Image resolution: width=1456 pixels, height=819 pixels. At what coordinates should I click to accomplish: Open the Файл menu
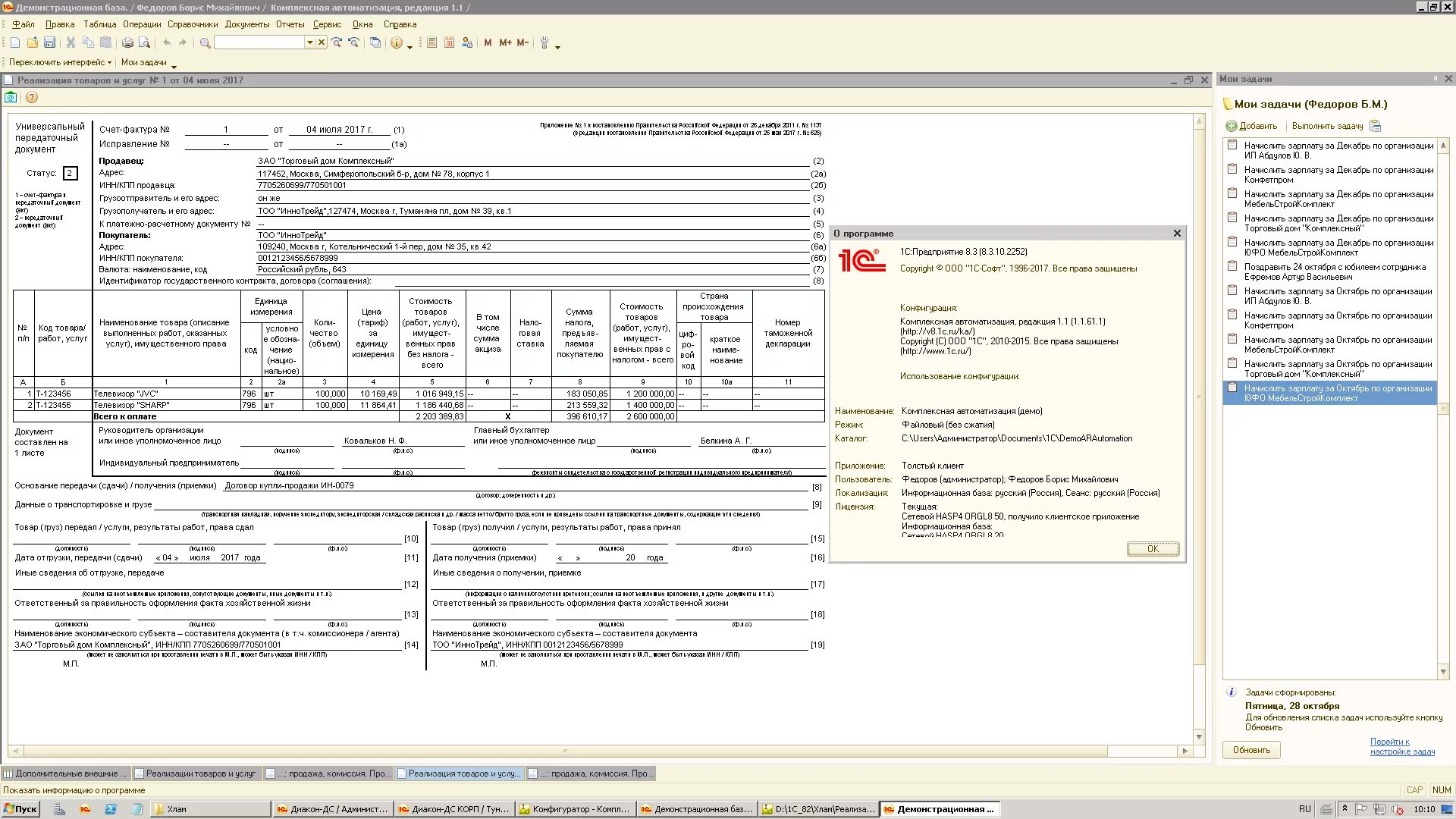click(x=24, y=24)
